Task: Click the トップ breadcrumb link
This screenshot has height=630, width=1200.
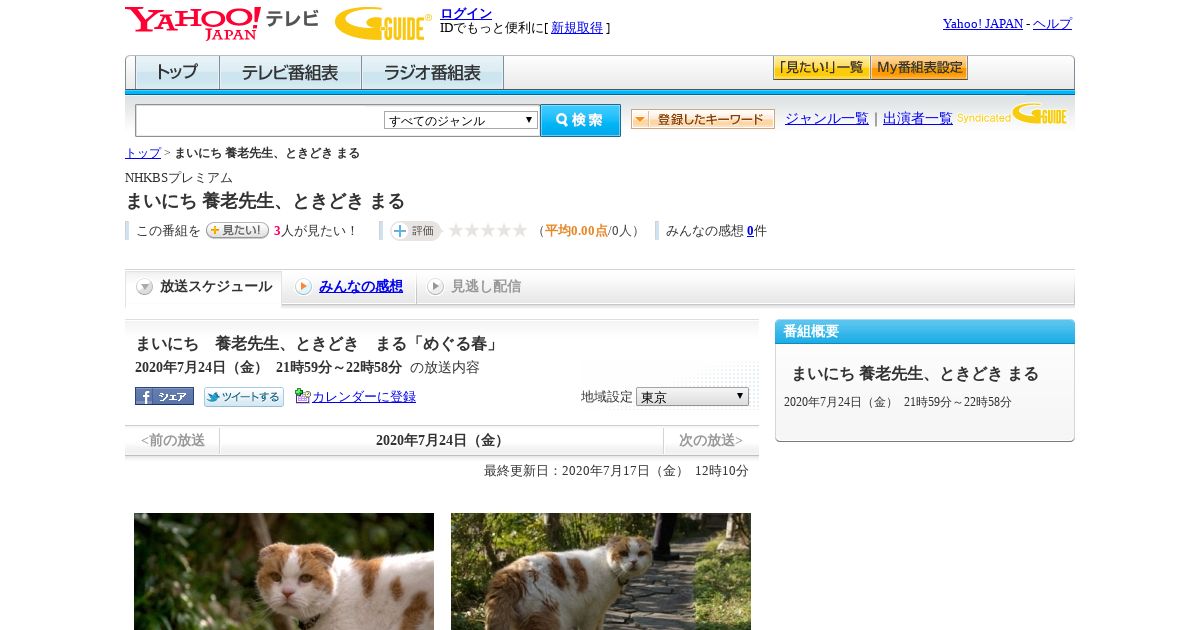Action: click(x=143, y=153)
